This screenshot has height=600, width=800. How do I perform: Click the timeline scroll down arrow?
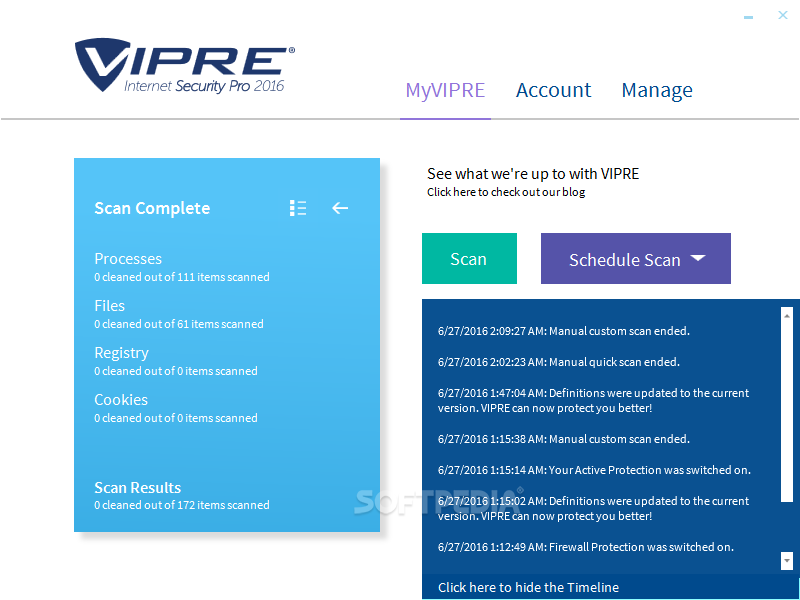787,560
